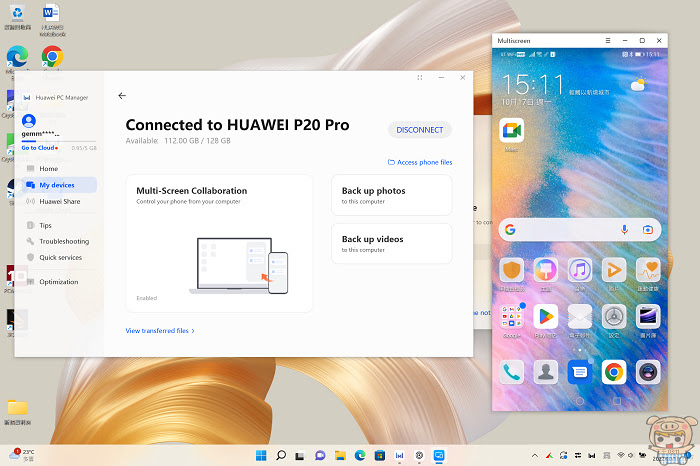This screenshot has width=700, height=466.
Task: Click the PC Manager four-dot menu icon
Action: click(420, 78)
